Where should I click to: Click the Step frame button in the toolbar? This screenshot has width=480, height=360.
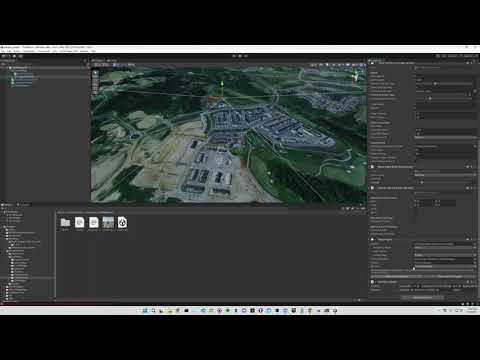tap(246, 56)
